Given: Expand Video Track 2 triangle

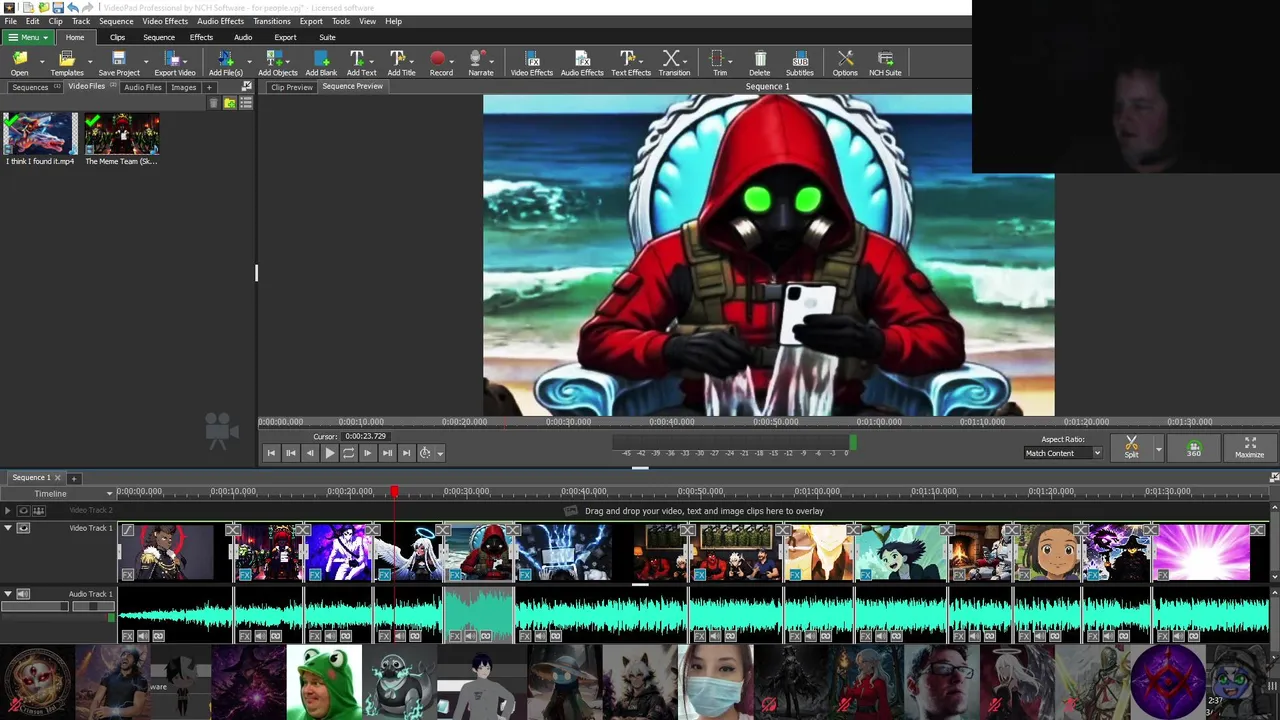Looking at the screenshot, I should tap(8, 510).
